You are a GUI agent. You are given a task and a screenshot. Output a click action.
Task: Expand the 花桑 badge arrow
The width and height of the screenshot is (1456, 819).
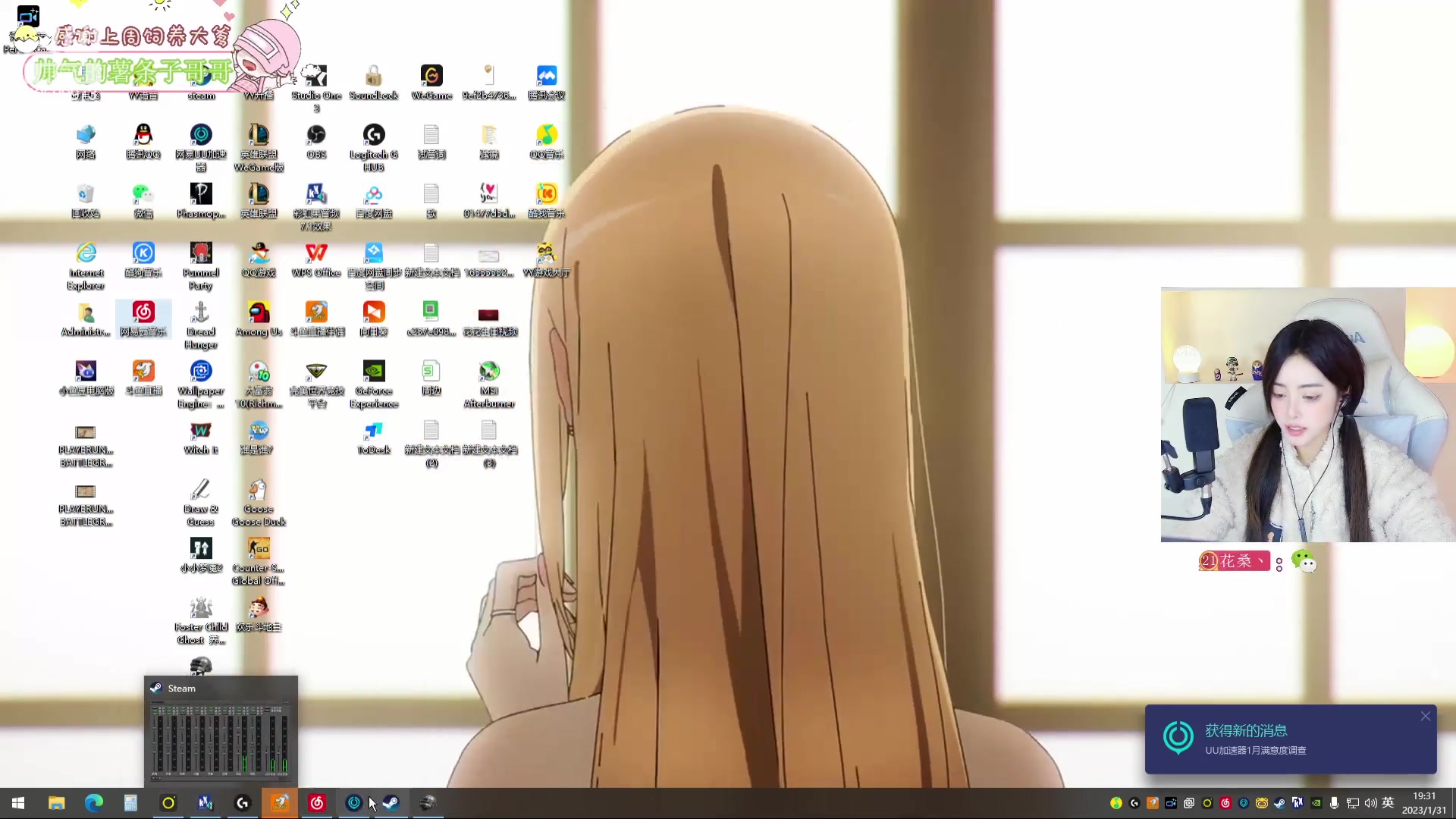coord(1261,560)
